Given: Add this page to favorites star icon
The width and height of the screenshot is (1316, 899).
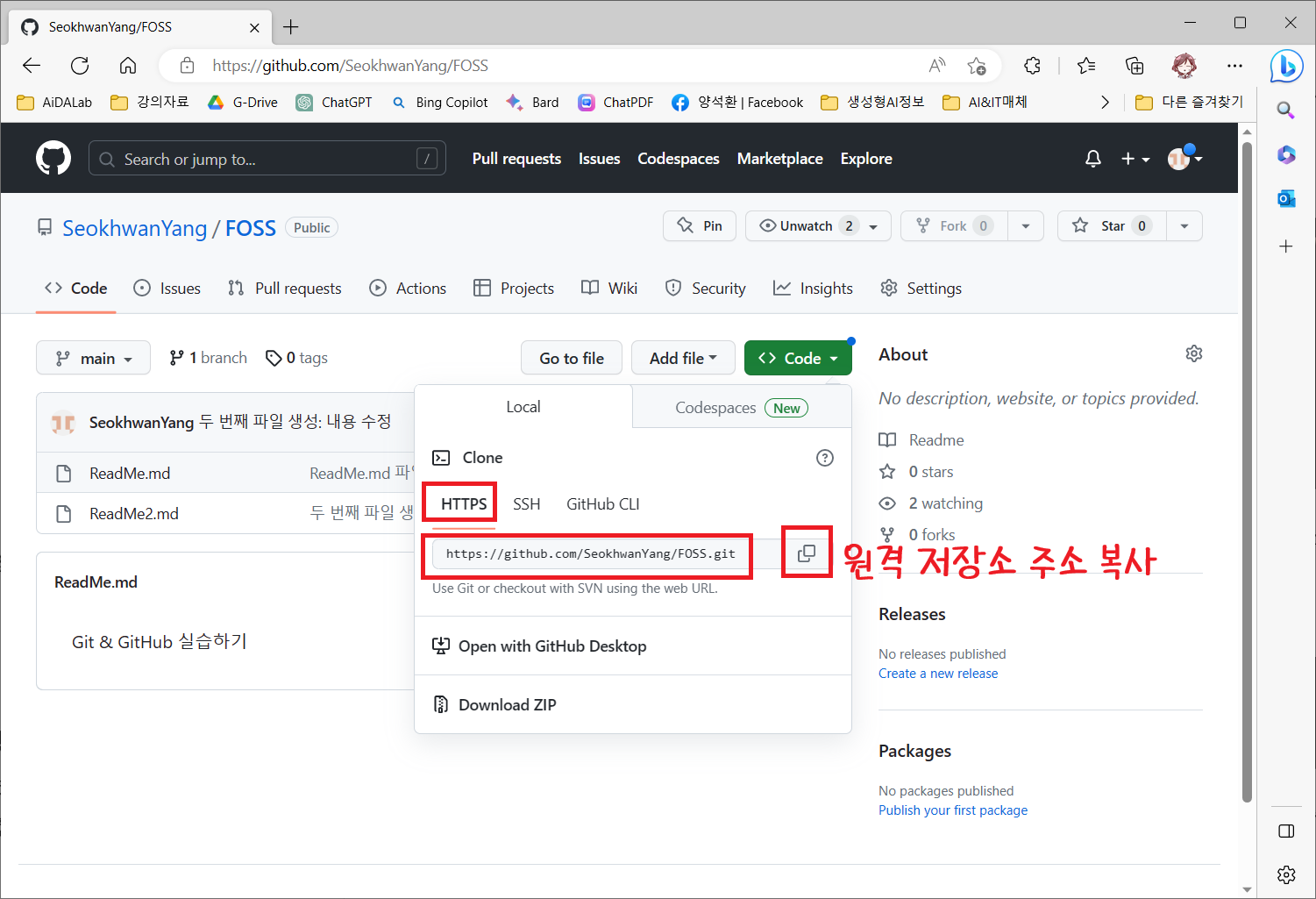Looking at the screenshot, I should click(x=977, y=66).
